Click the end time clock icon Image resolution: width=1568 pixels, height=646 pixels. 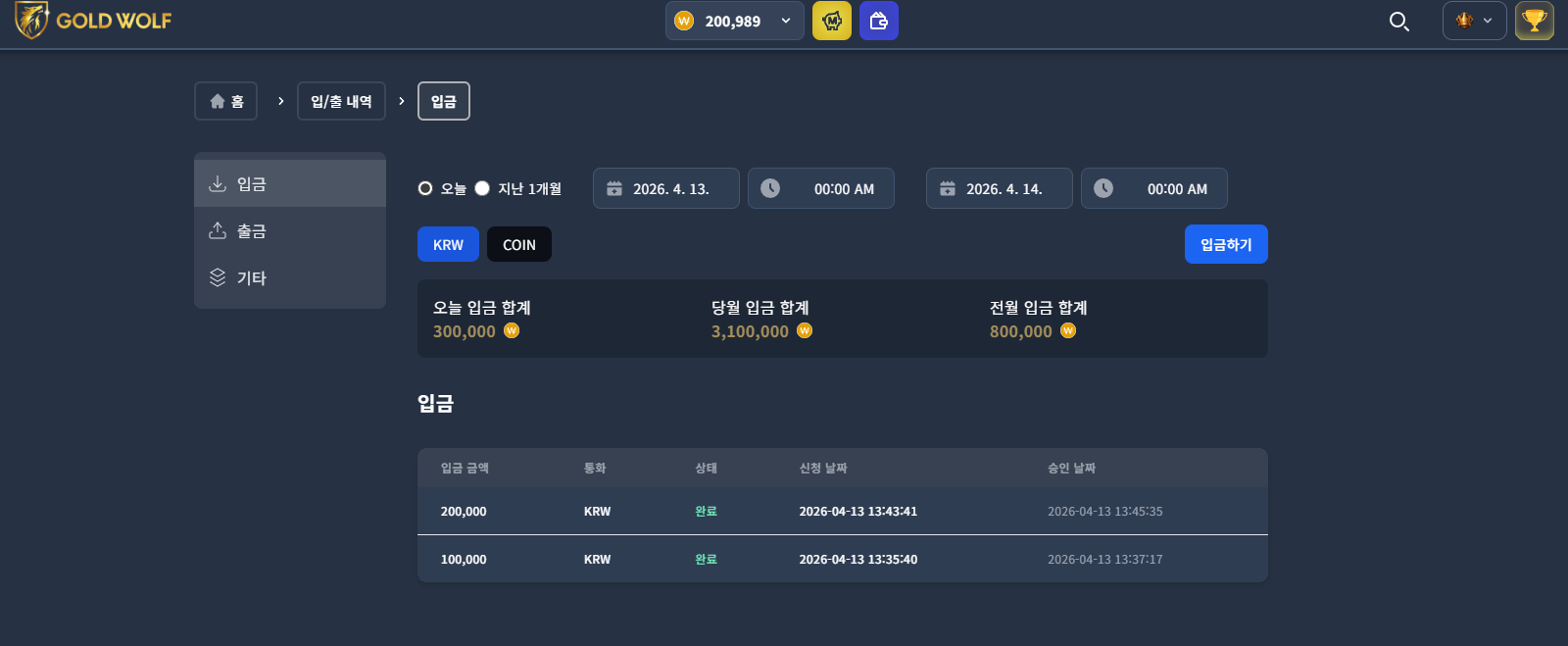tap(1103, 188)
